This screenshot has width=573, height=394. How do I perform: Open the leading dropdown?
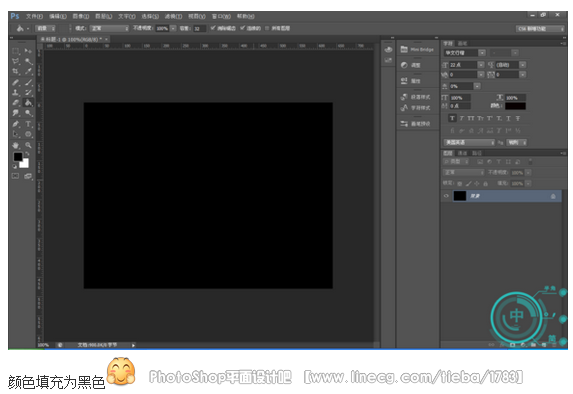pyautogui.click(x=523, y=65)
